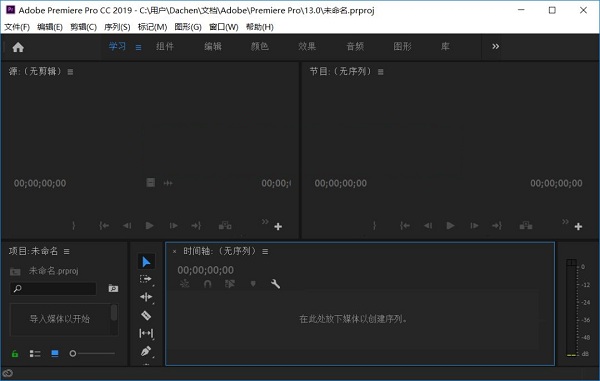
Task: Select the Ripple Edit tool
Action: 146,297
